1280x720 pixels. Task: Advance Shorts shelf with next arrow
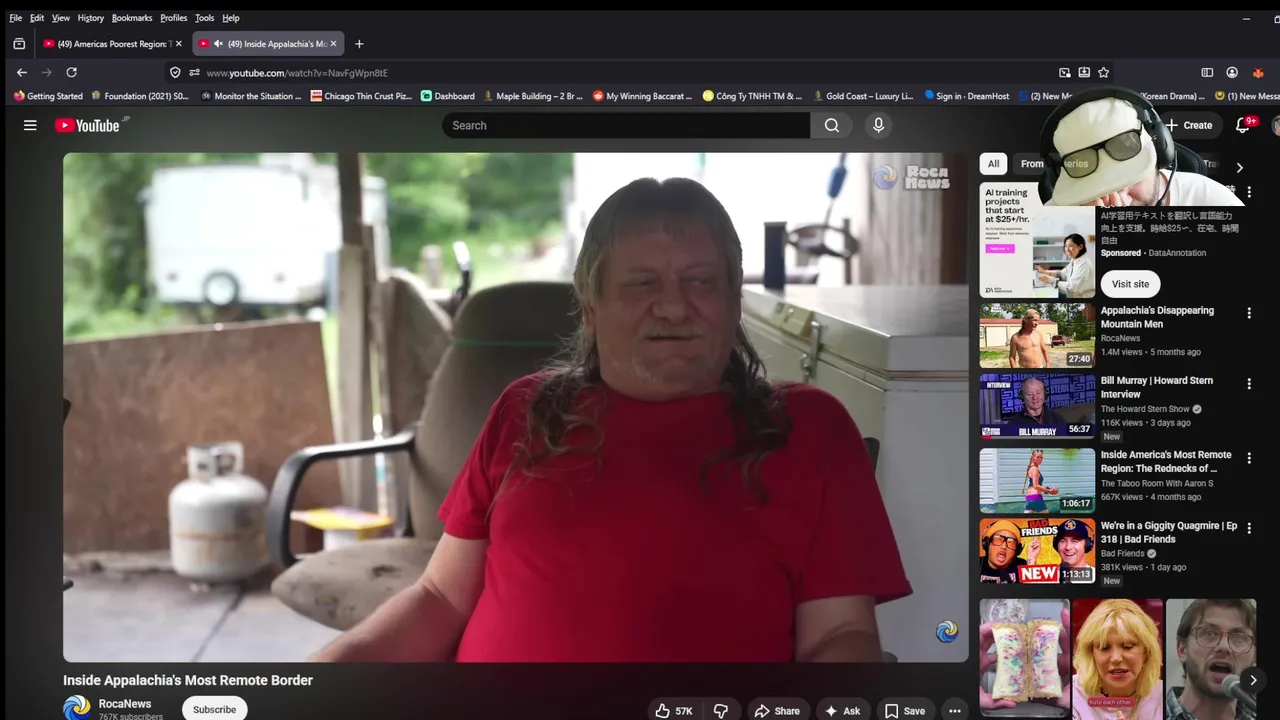tap(1253, 680)
